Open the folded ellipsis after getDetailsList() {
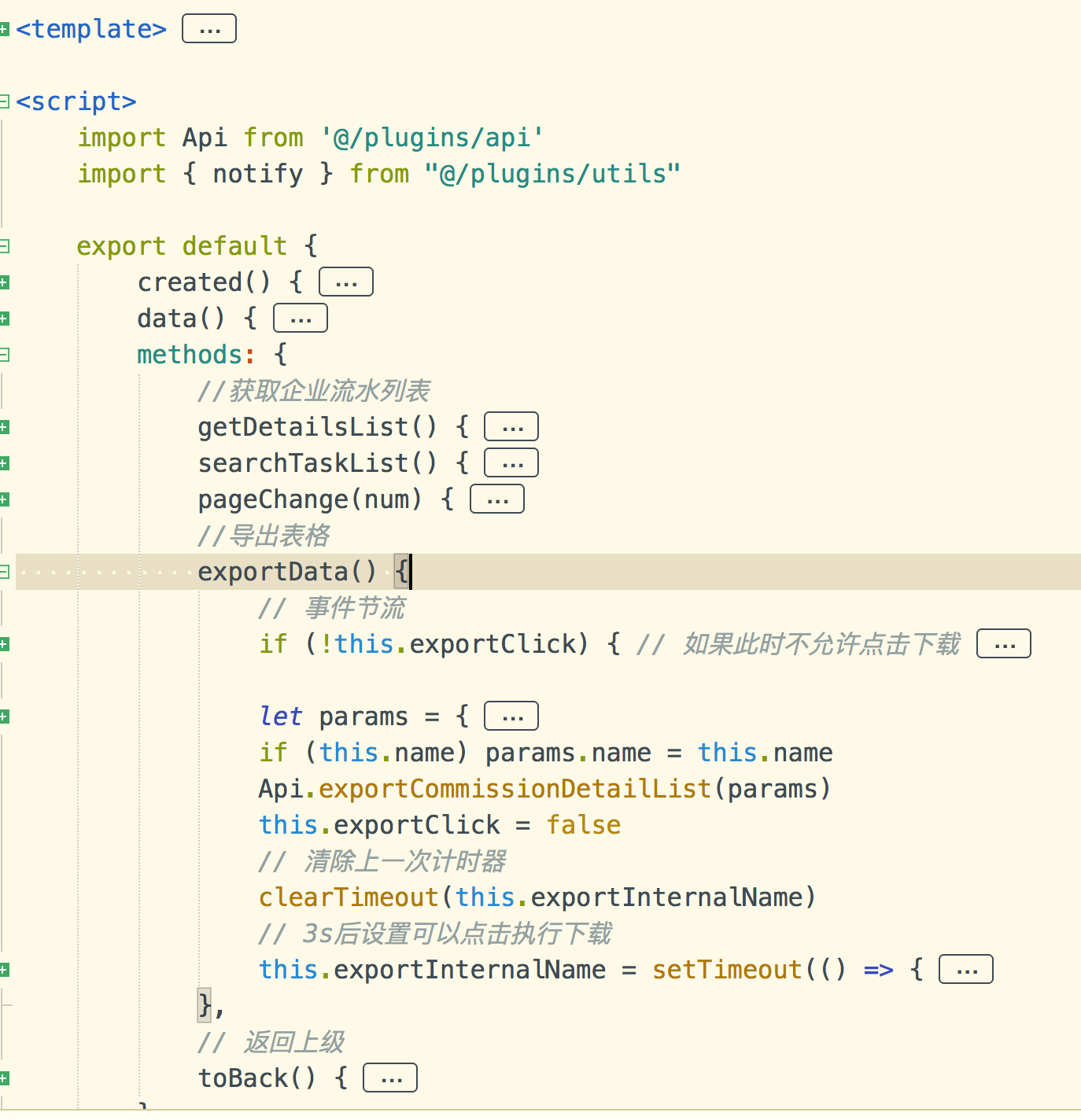 point(511,427)
